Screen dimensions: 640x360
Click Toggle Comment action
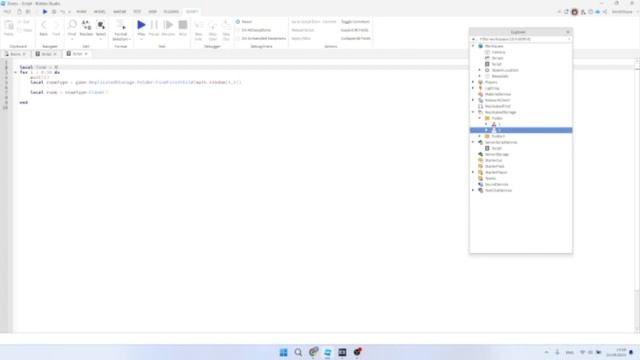tap(355, 22)
